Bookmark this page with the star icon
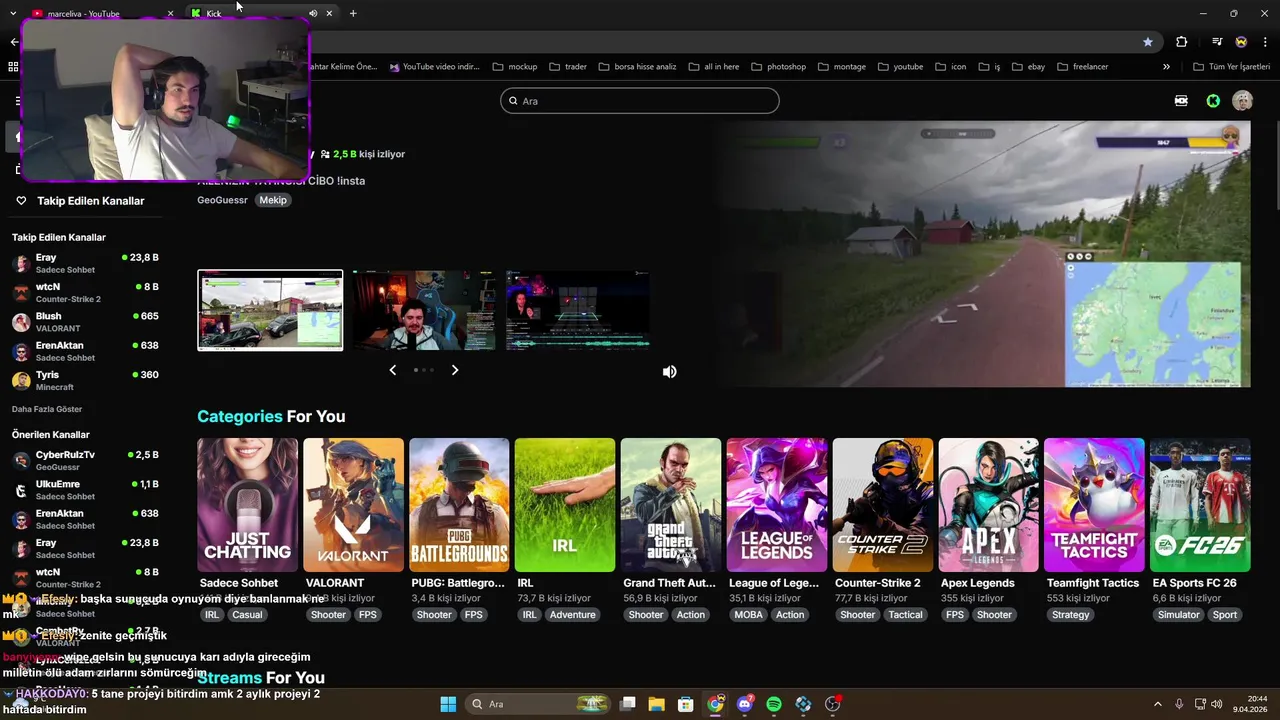The height and width of the screenshot is (720, 1280). [1148, 42]
